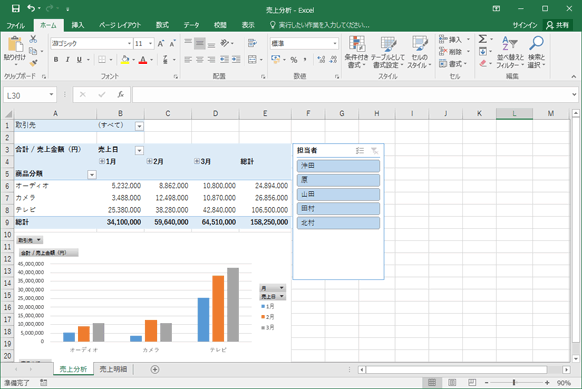Viewport: 582px width, 389px height.
Task: Select center horizontal alignment
Action: (x=200, y=59)
